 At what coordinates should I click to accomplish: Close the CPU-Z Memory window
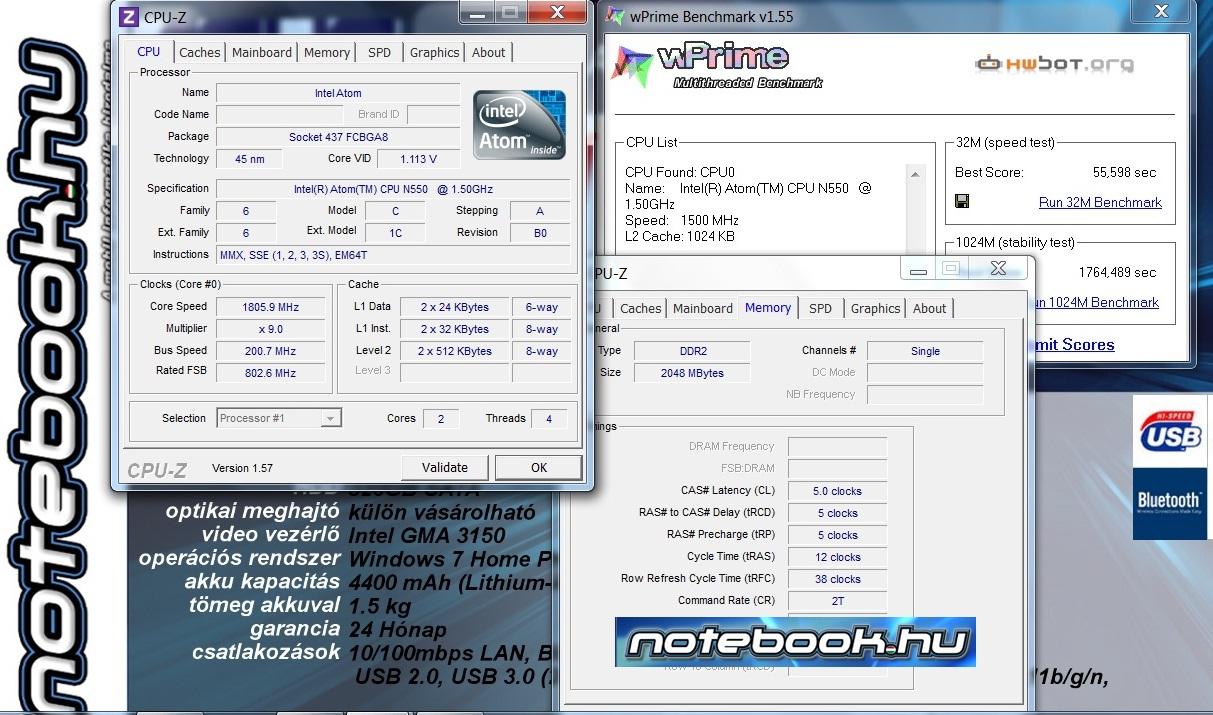(998, 268)
